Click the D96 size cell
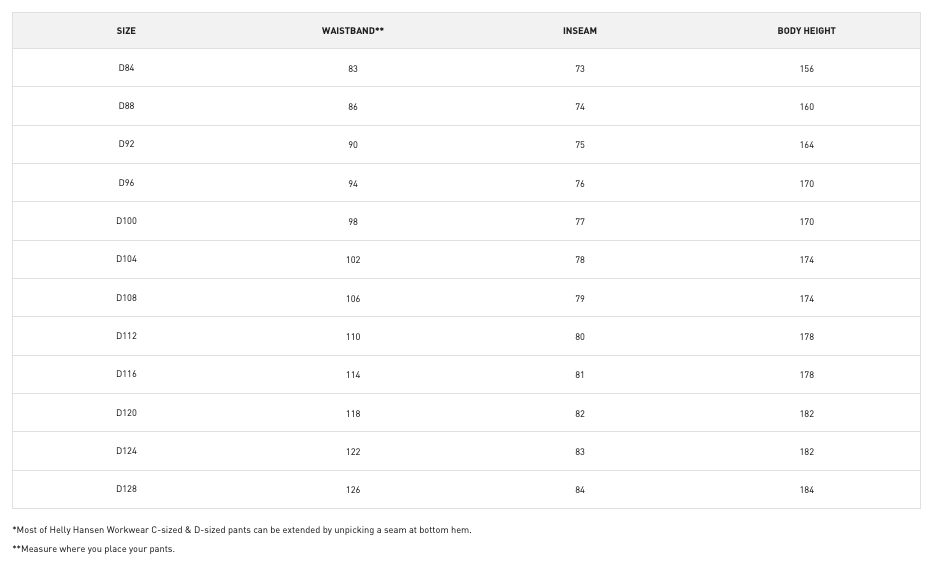Screen dimensions: 936x570 [x=126, y=183]
